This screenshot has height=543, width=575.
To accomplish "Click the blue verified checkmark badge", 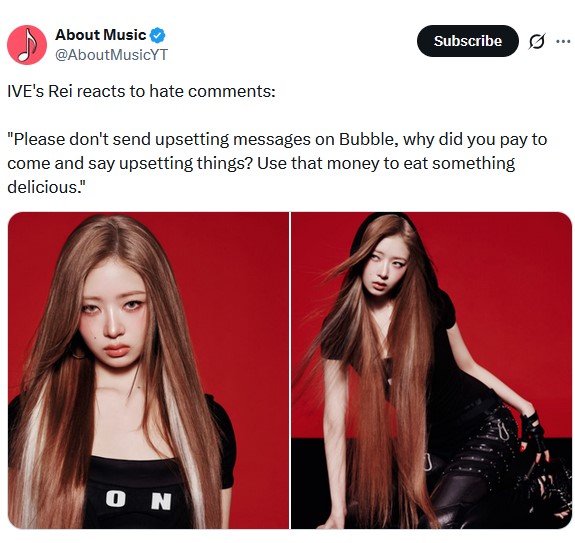I will [x=158, y=35].
